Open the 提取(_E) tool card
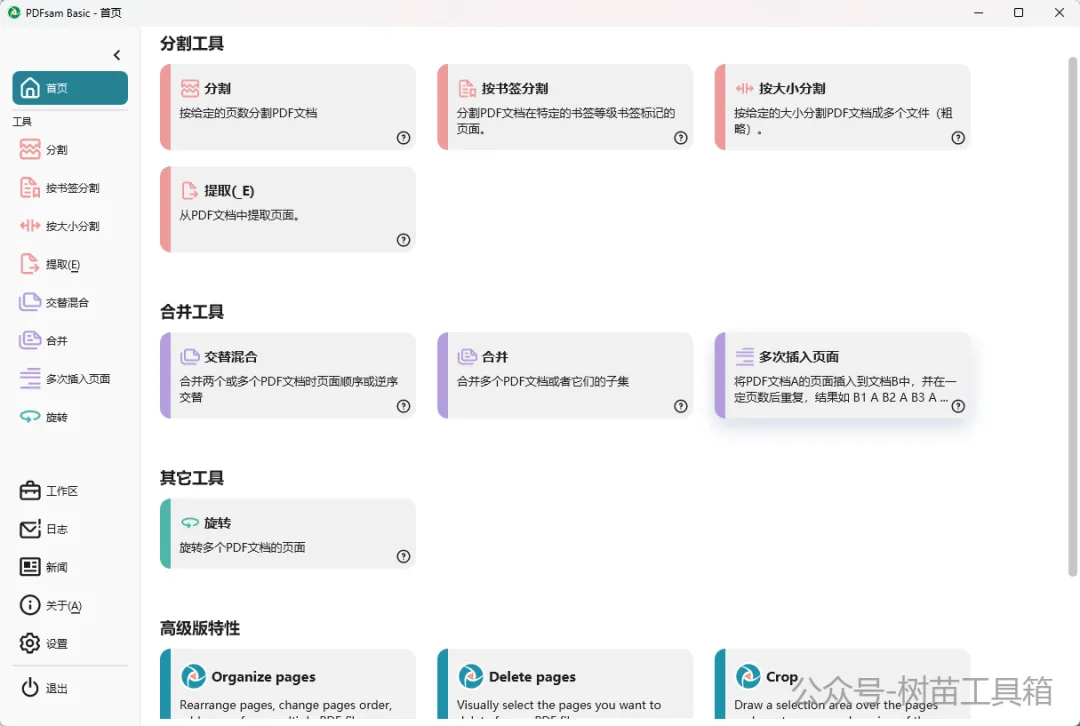 (x=288, y=209)
